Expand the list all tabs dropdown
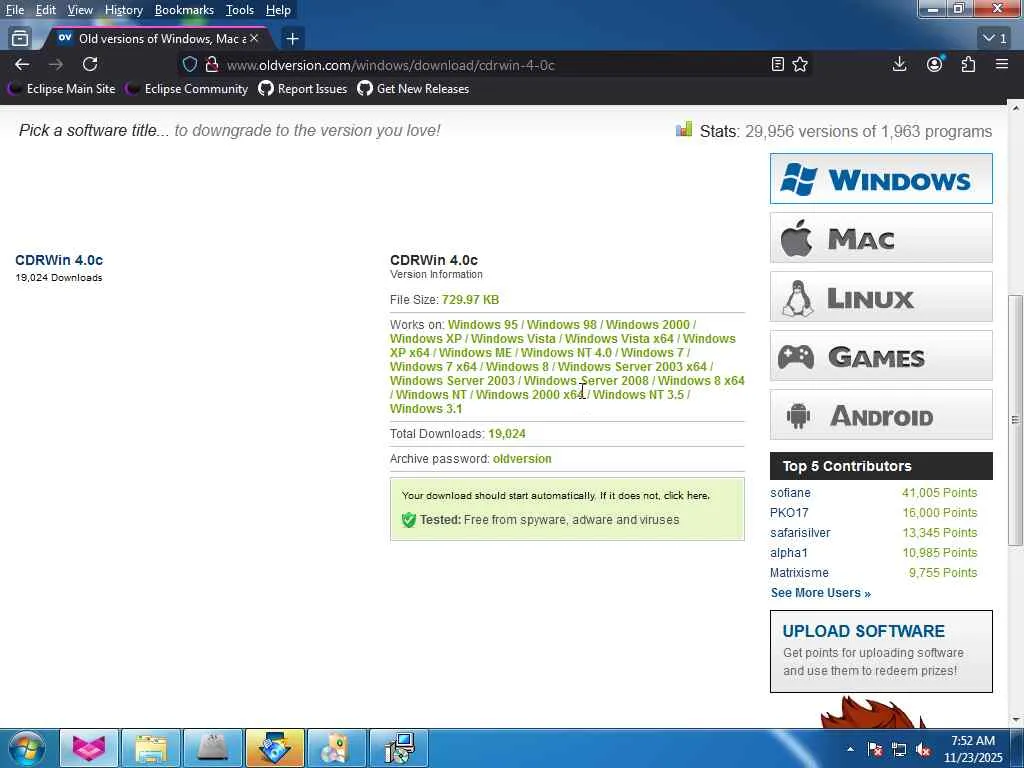 (x=995, y=39)
